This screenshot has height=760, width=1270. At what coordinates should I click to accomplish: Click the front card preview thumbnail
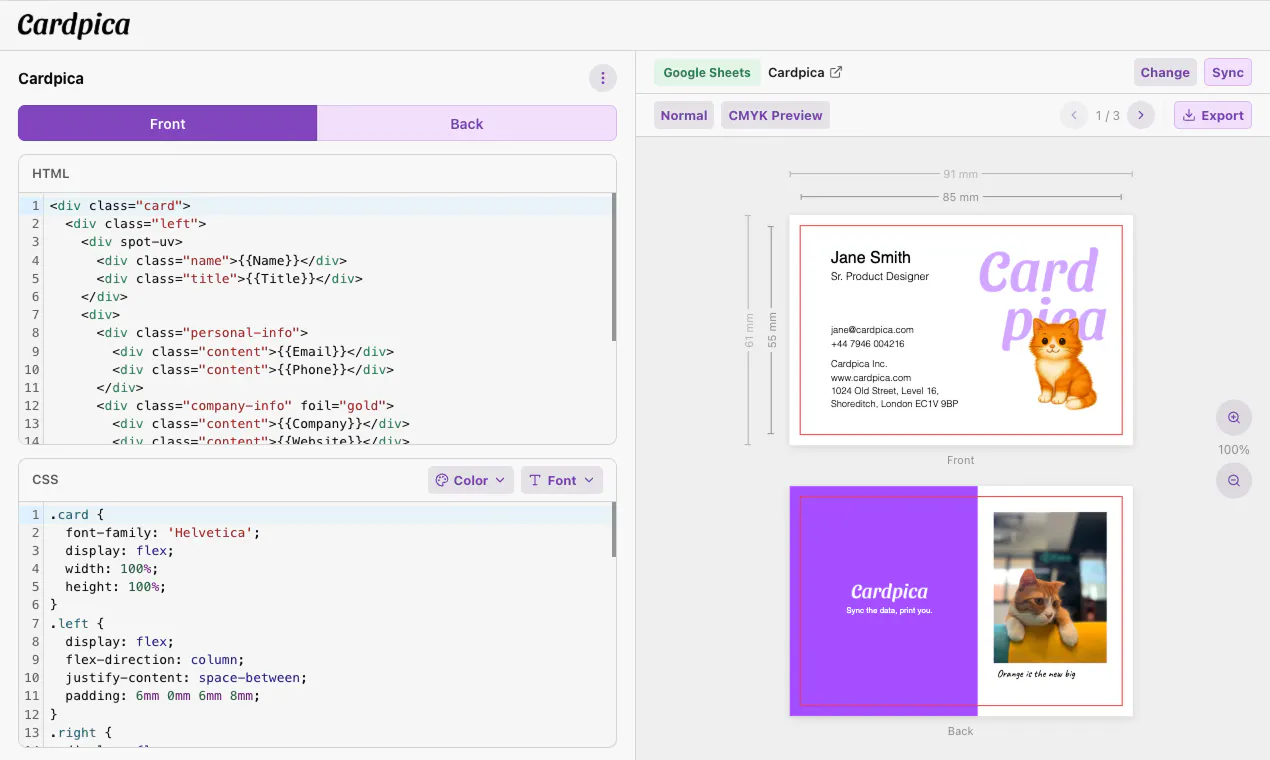tap(961, 330)
